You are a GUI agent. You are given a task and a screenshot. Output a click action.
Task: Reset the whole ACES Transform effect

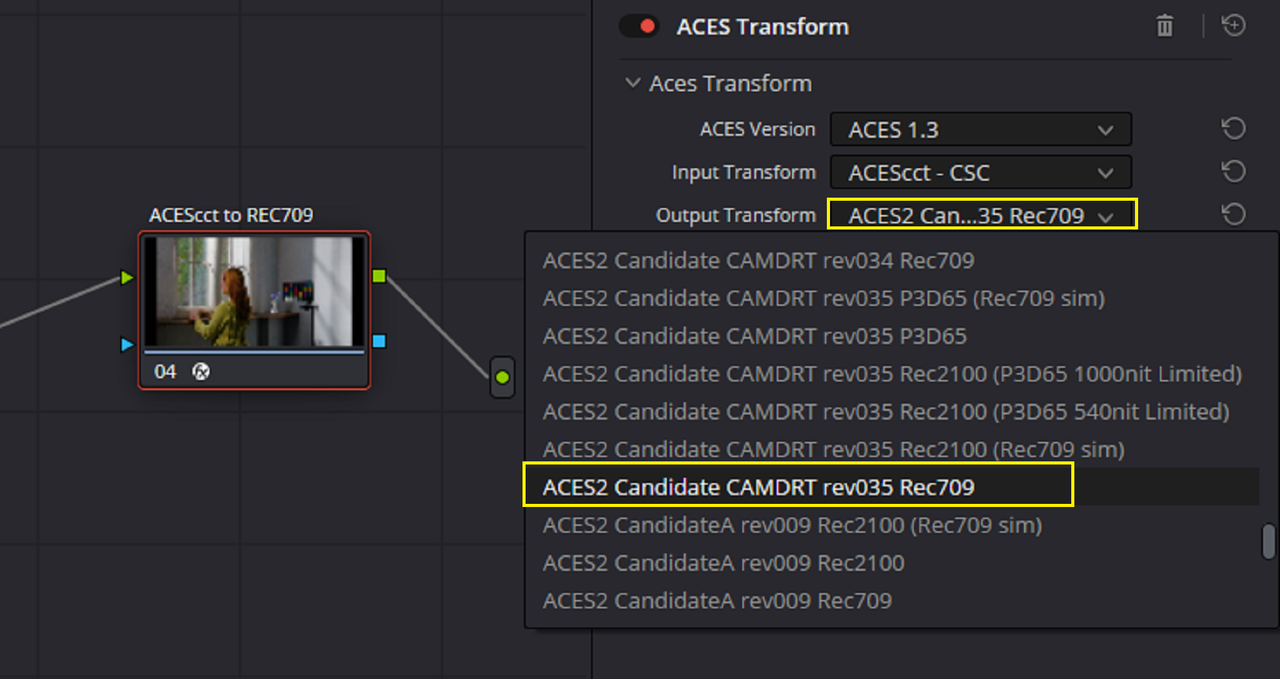[x=1234, y=26]
